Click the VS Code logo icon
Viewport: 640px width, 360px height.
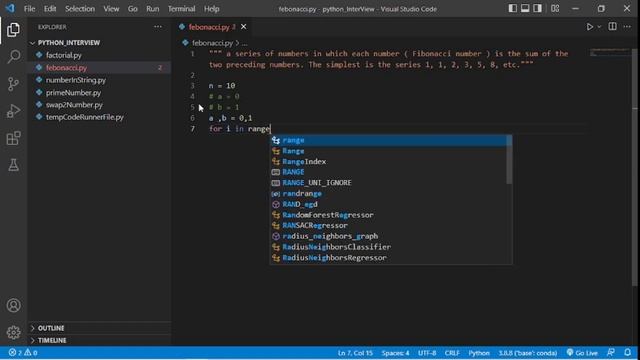(10, 8)
